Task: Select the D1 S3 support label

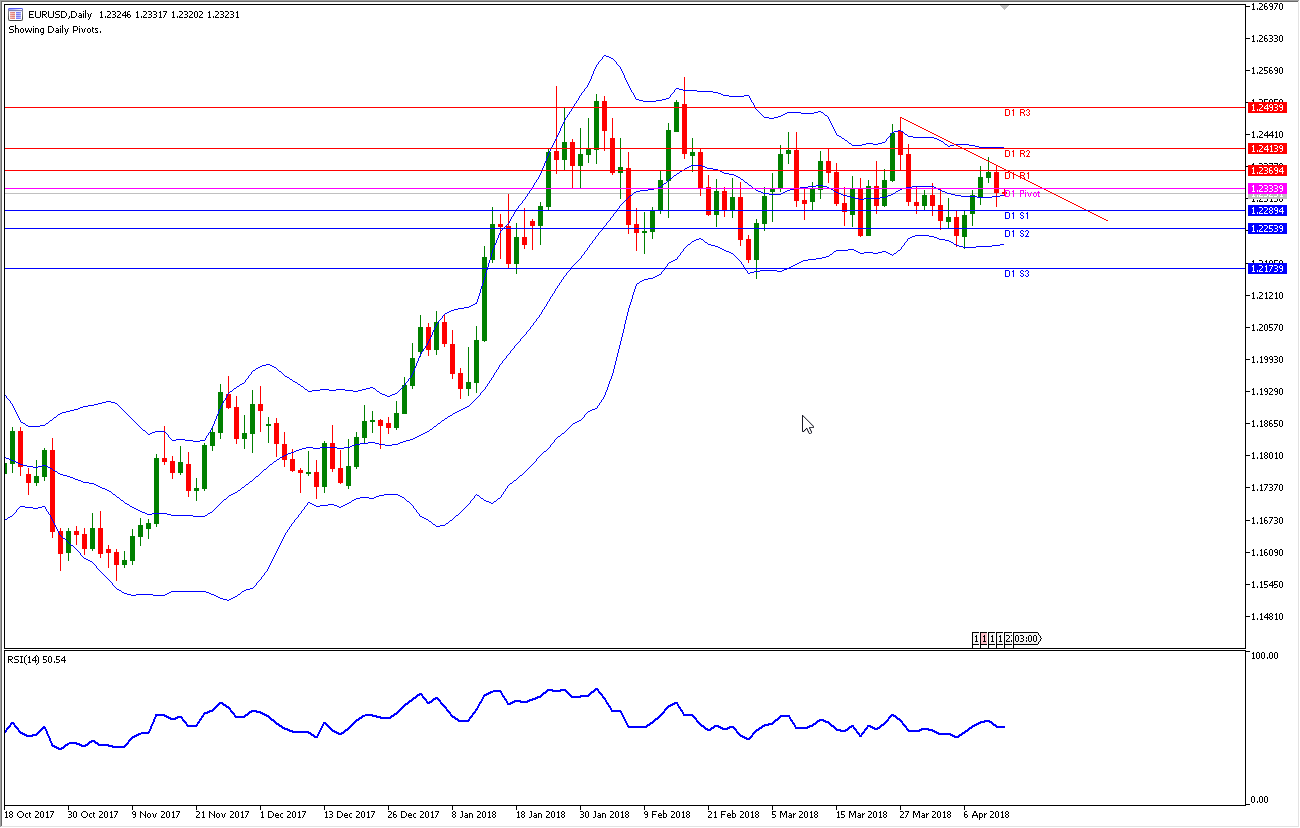Action: click(1017, 274)
